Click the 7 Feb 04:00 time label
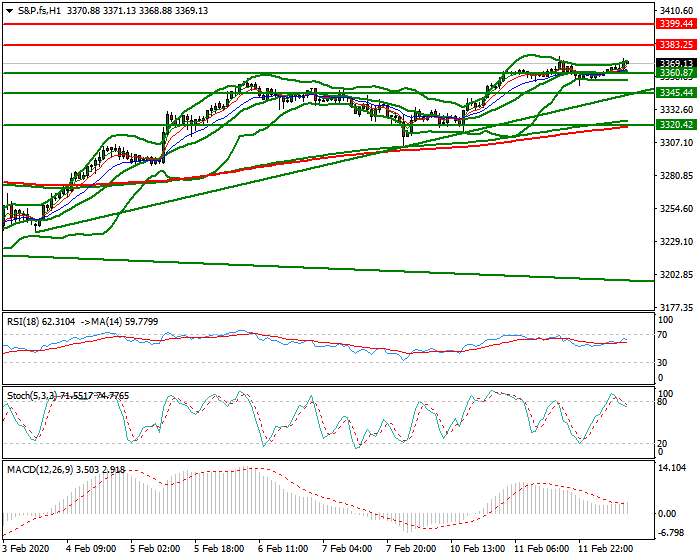The image size is (700, 560). pos(347,548)
